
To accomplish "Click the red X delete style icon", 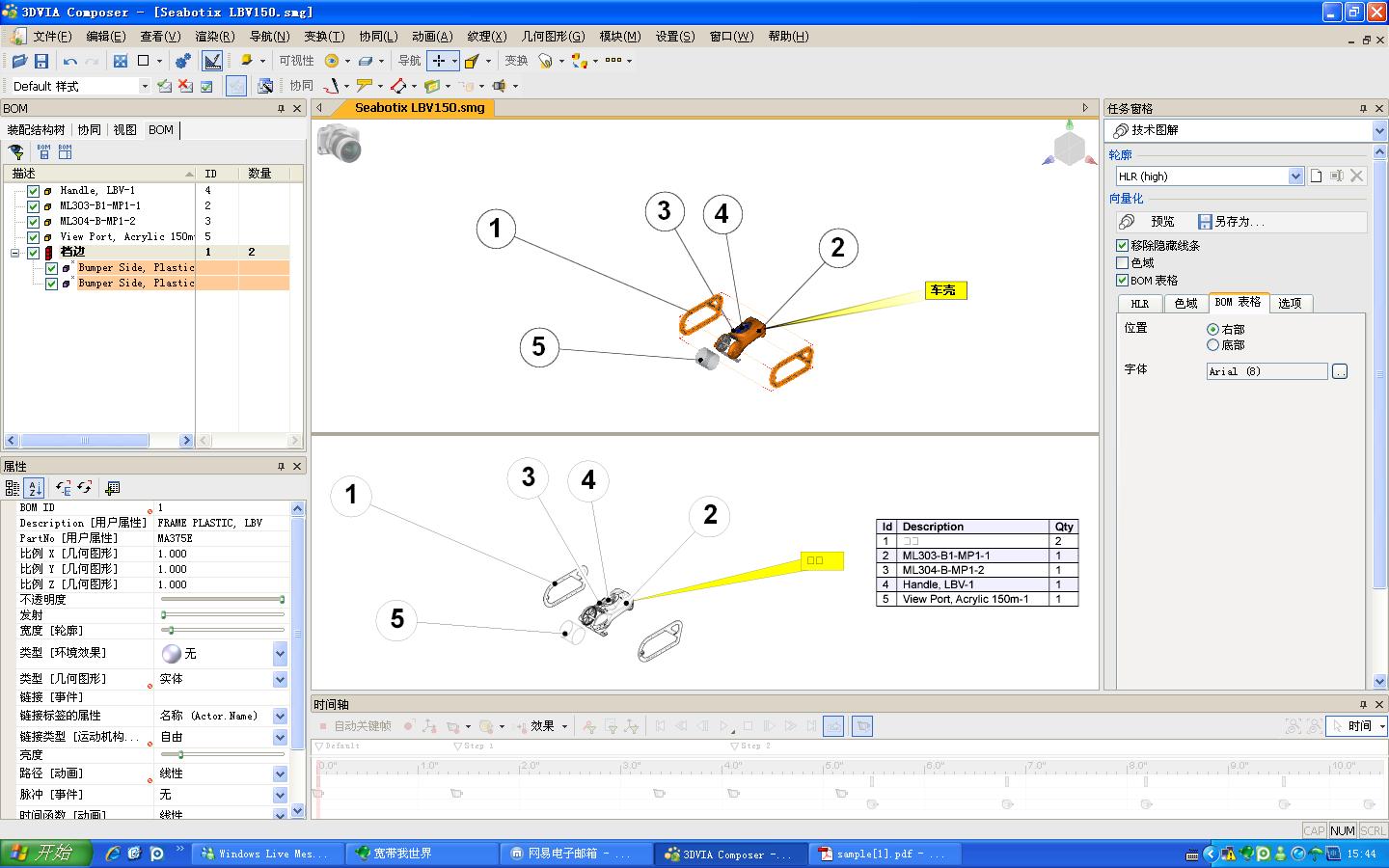I will click(x=185, y=86).
